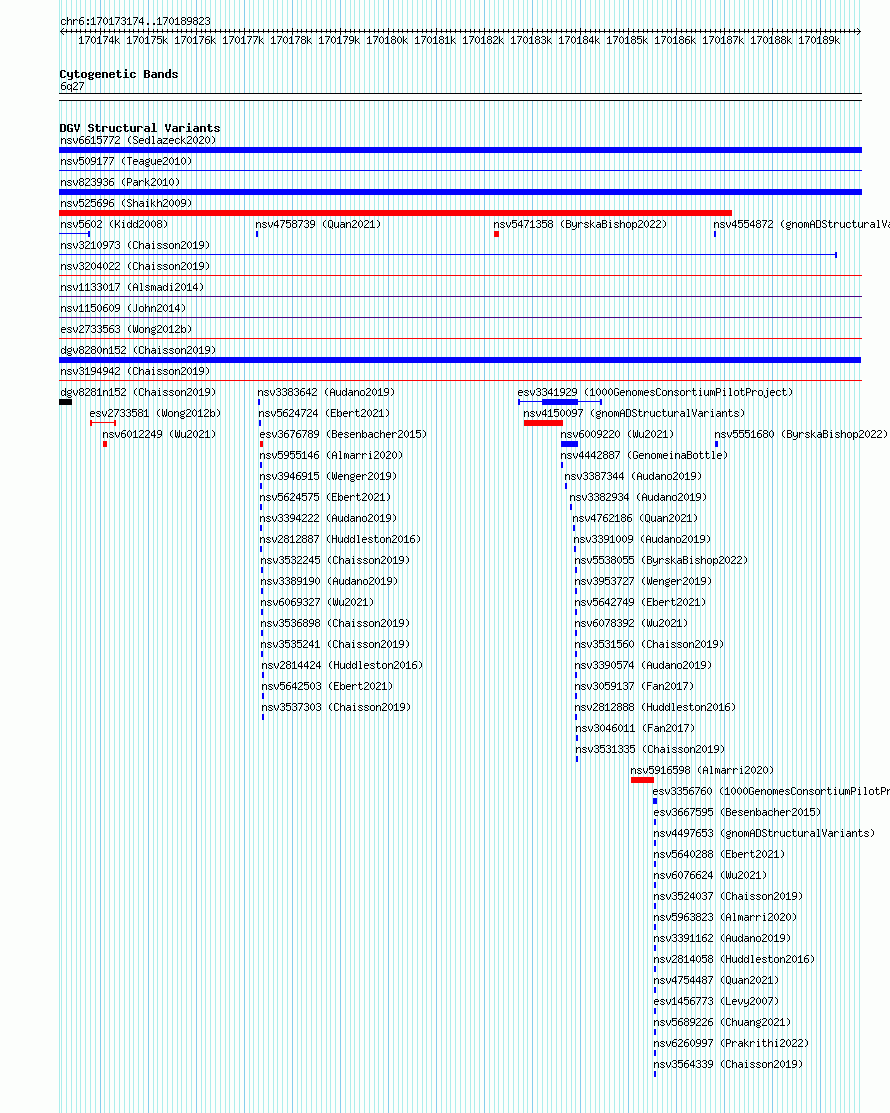Open nsv1133017 (Alsmadi2014) entry
Viewport: 890px width, 1113px height.
coord(132,287)
